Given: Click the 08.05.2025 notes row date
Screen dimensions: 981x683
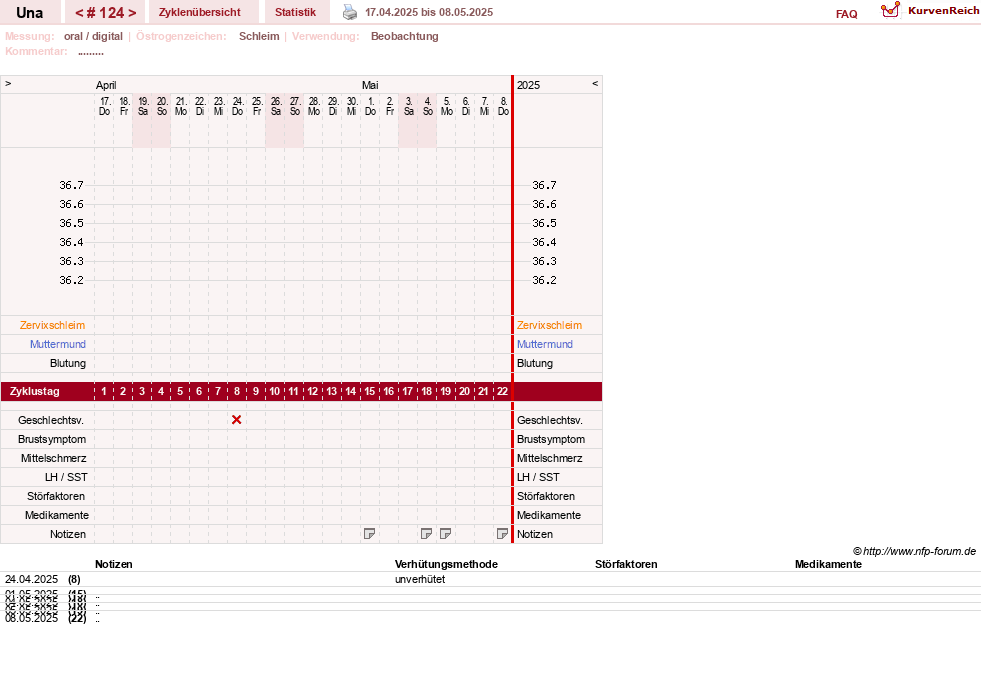Looking at the screenshot, I should point(31,618).
